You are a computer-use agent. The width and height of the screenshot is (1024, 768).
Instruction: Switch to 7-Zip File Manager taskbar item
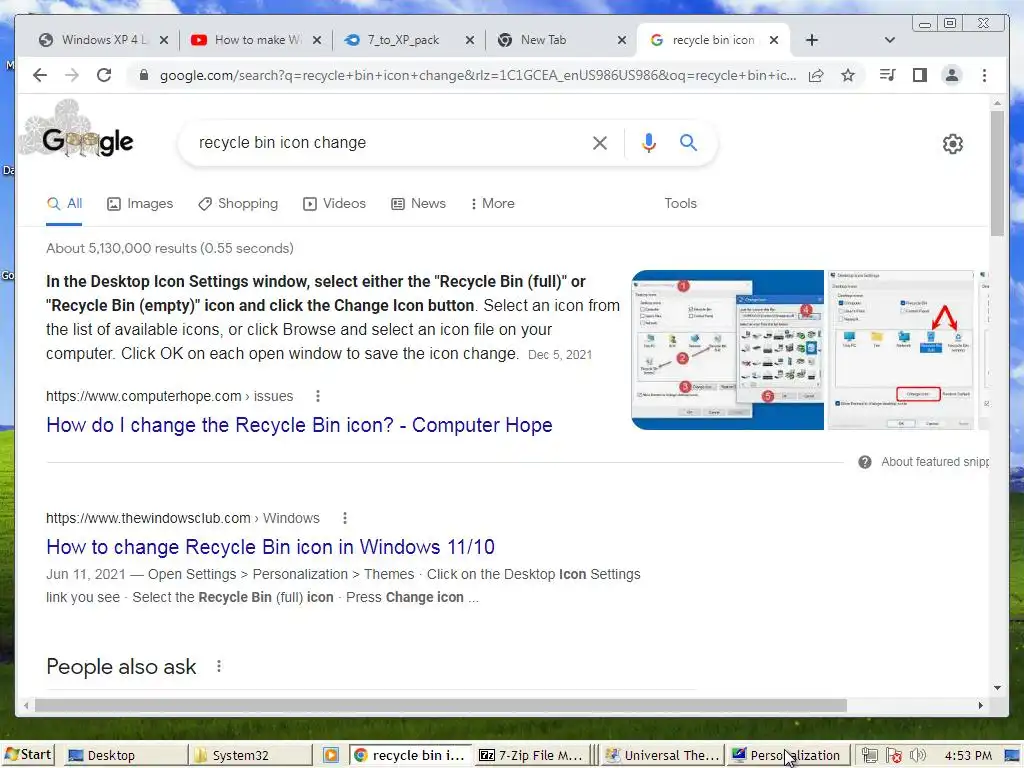(531, 756)
